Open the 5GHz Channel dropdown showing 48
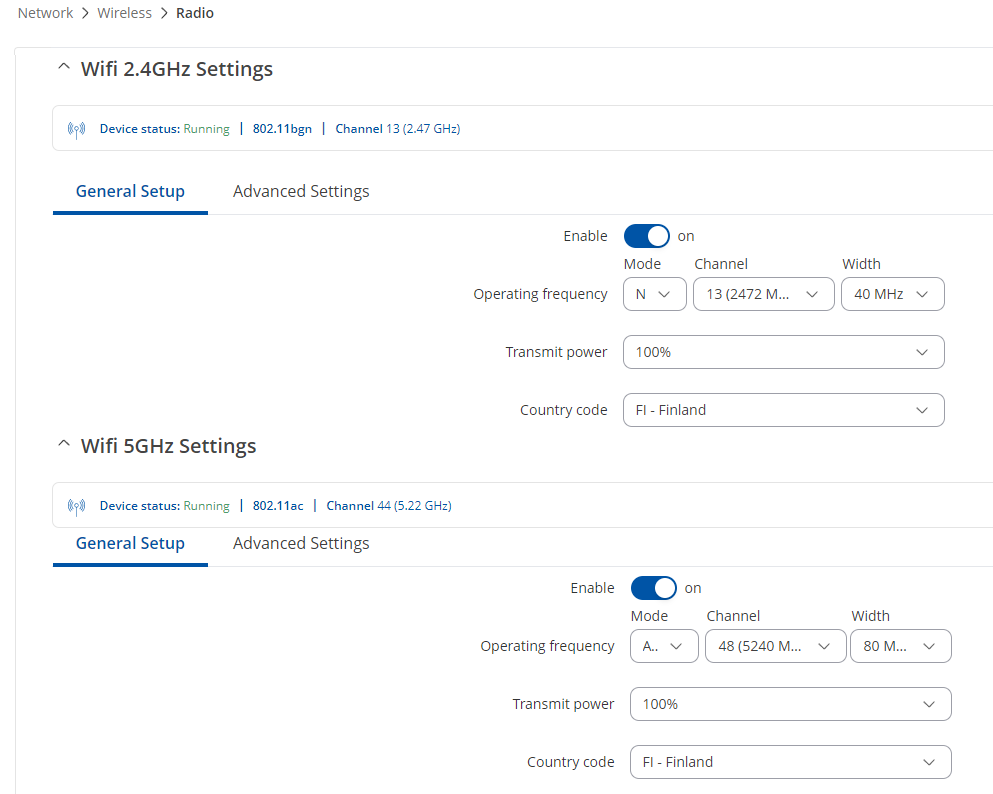Image resolution: width=993 pixels, height=794 pixels. coord(776,646)
